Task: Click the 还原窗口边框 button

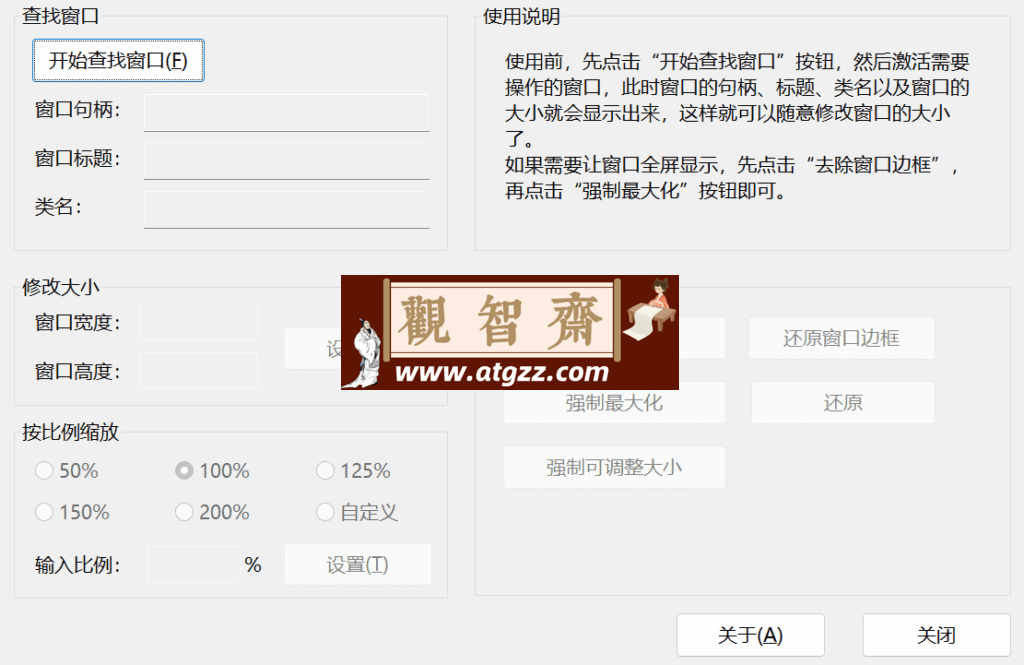Action: (842, 338)
